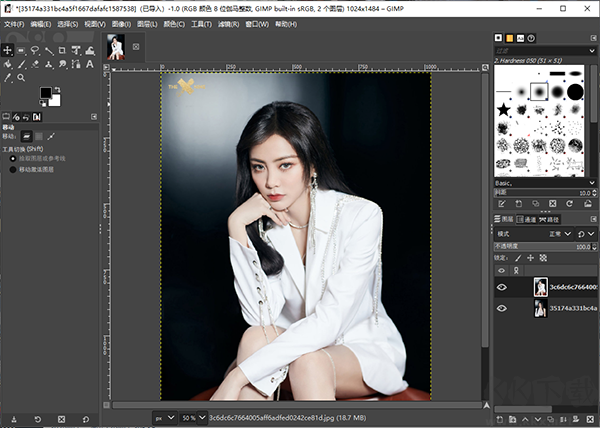Activate the Paintbrush tool
This screenshot has height=428, width=600.
pos(22,64)
